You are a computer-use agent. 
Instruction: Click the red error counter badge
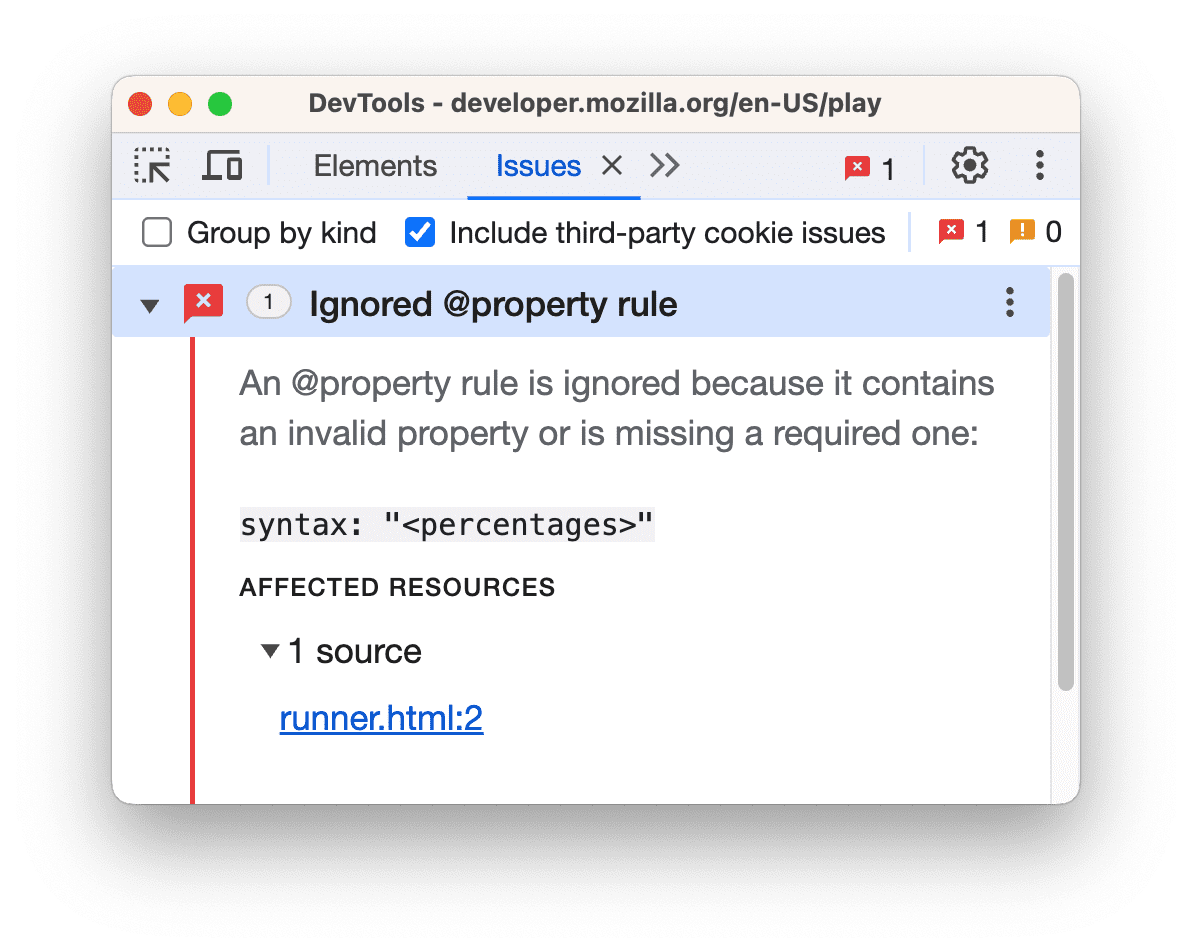point(868,167)
